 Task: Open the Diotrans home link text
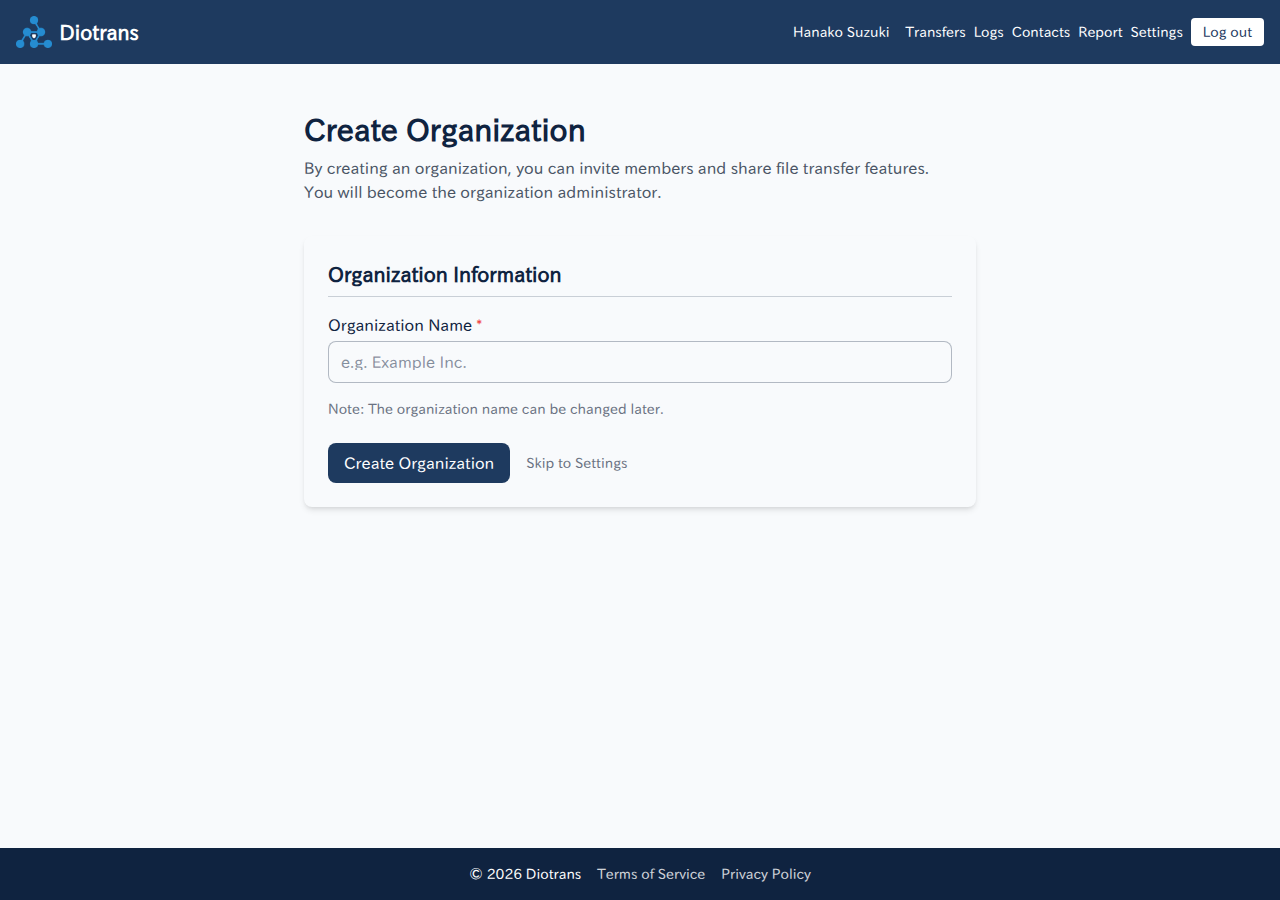pos(99,32)
